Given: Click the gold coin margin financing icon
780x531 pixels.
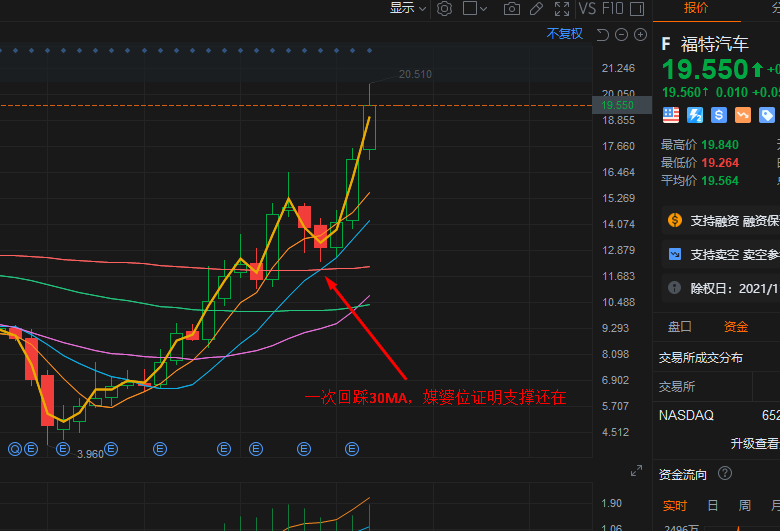Looking at the screenshot, I should click(x=675, y=220).
